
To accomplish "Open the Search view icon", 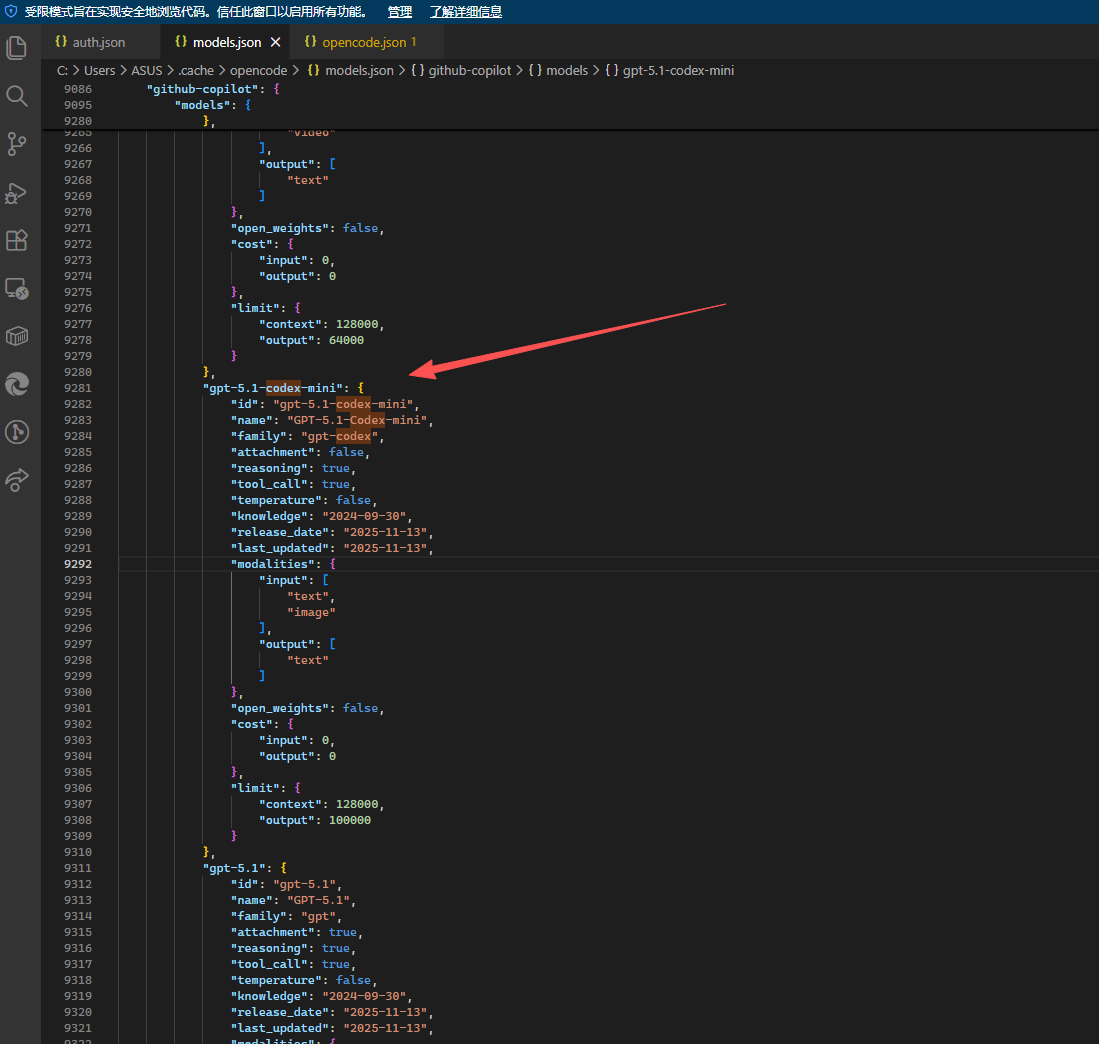I will (x=17, y=95).
